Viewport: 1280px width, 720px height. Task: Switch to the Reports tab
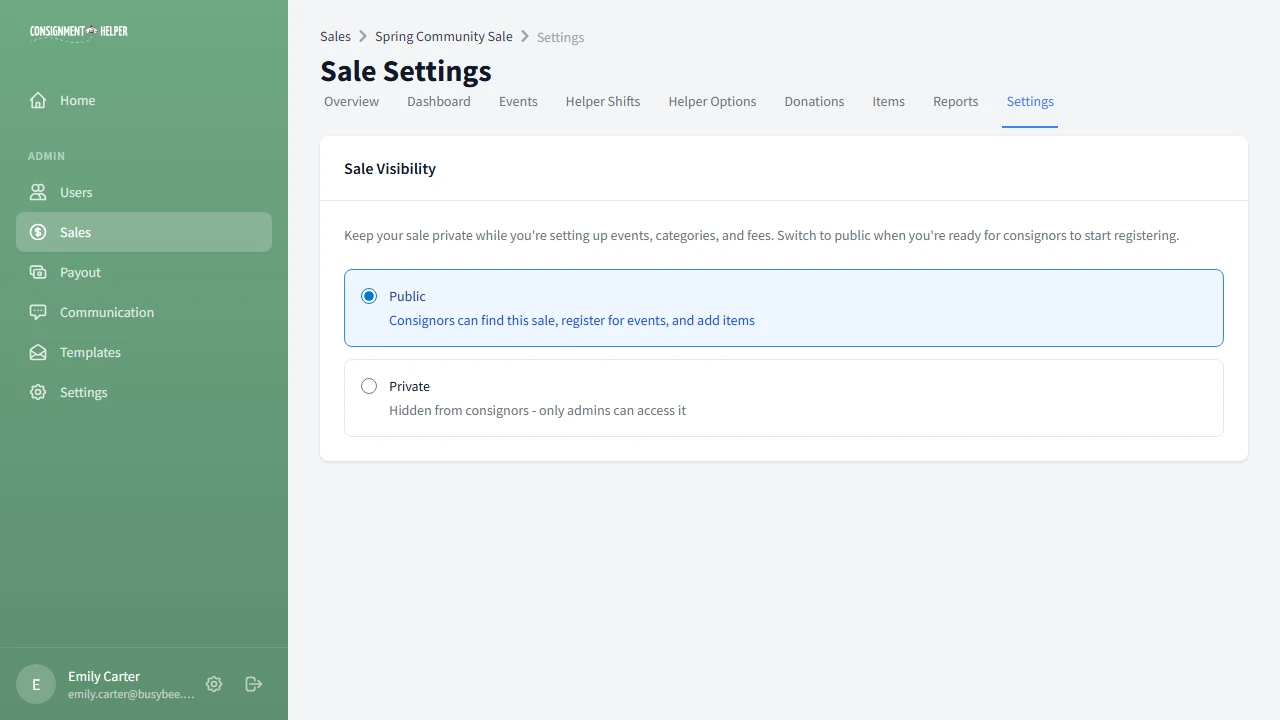point(955,101)
